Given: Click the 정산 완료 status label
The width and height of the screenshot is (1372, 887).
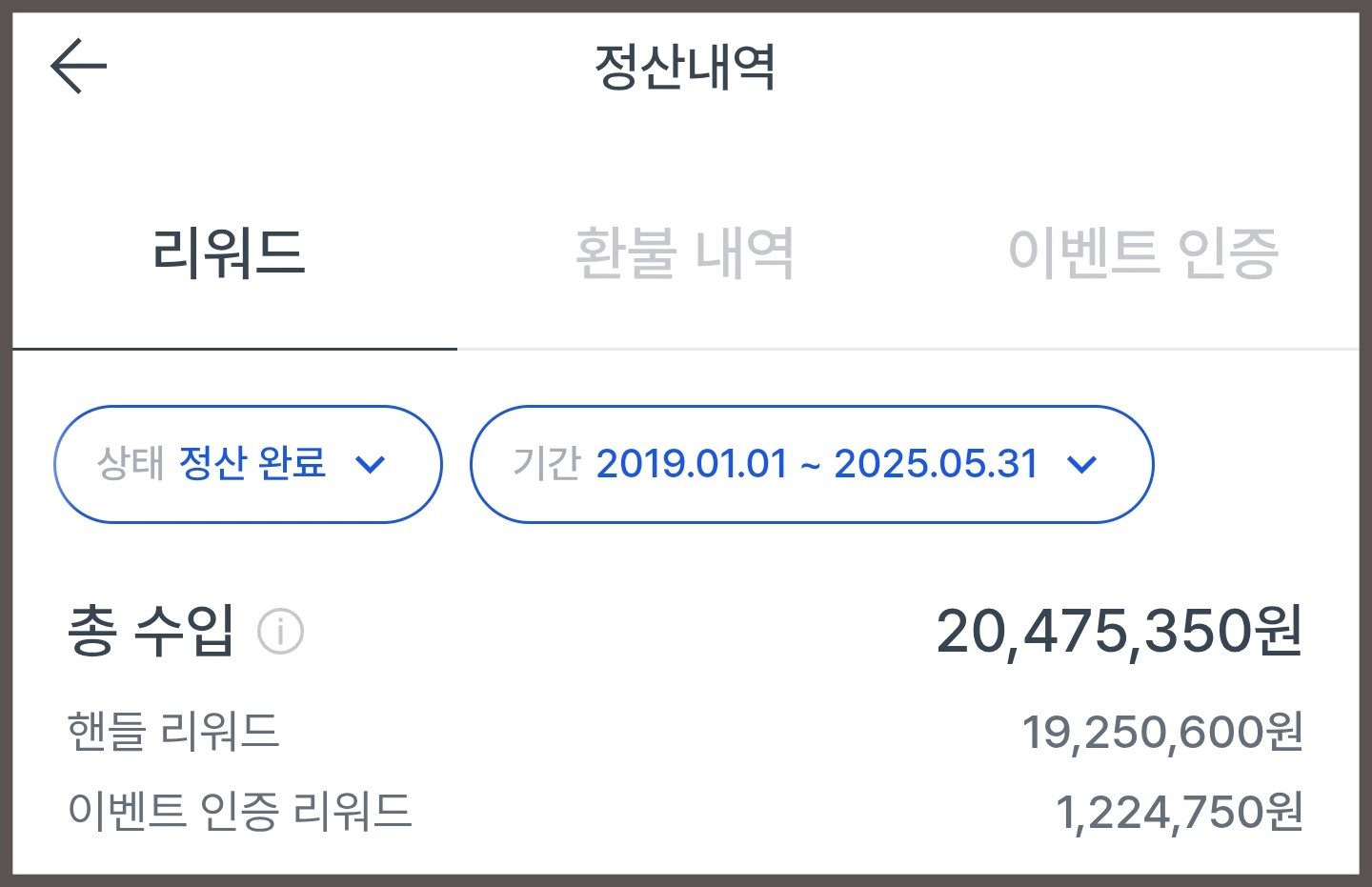Looking at the screenshot, I should 253,464.
